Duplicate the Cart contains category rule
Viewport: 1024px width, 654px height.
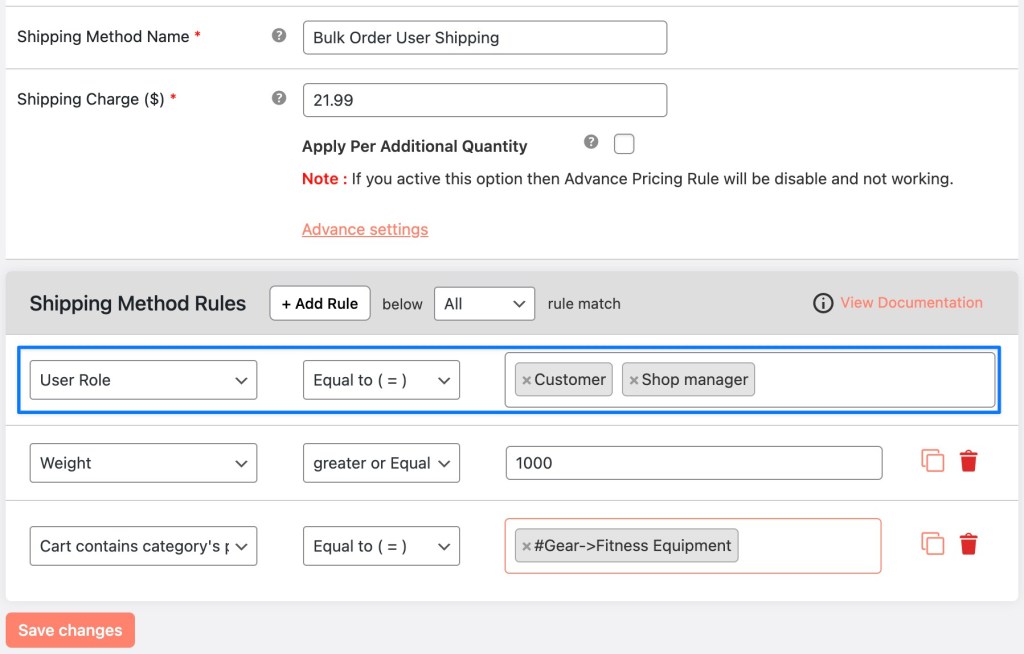tap(932, 544)
